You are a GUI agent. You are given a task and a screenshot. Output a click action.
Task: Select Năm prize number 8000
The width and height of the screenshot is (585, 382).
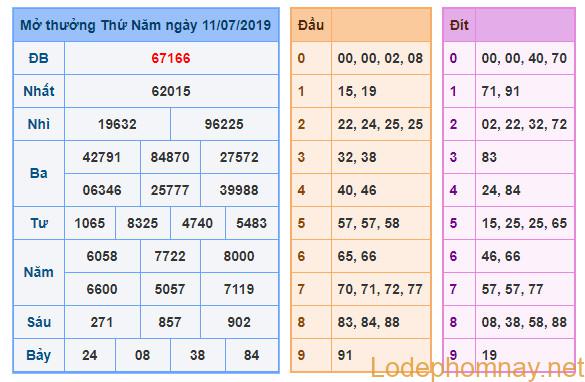pos(239,256)
